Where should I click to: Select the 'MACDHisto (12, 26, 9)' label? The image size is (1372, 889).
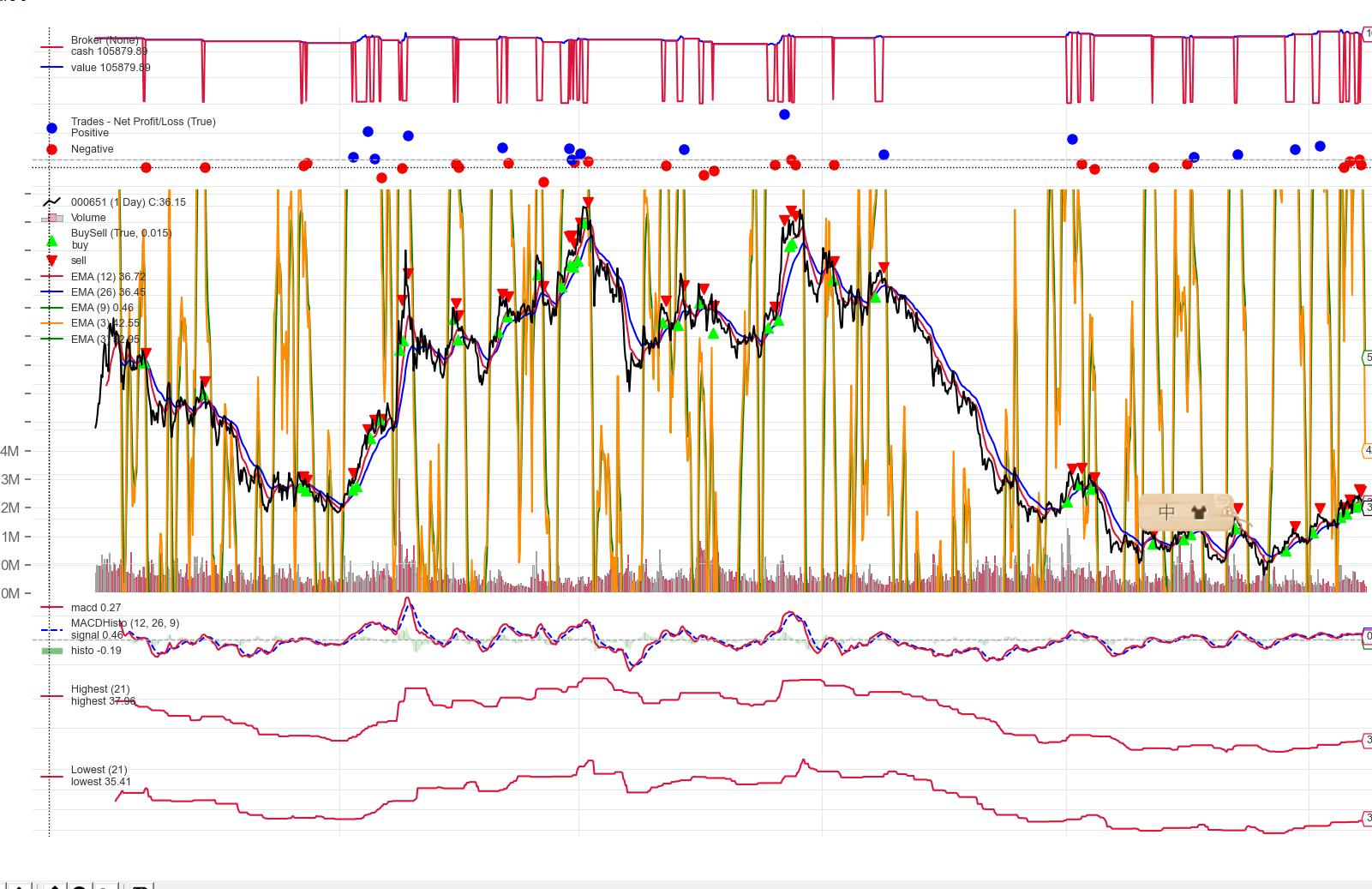tap(125, 623)
